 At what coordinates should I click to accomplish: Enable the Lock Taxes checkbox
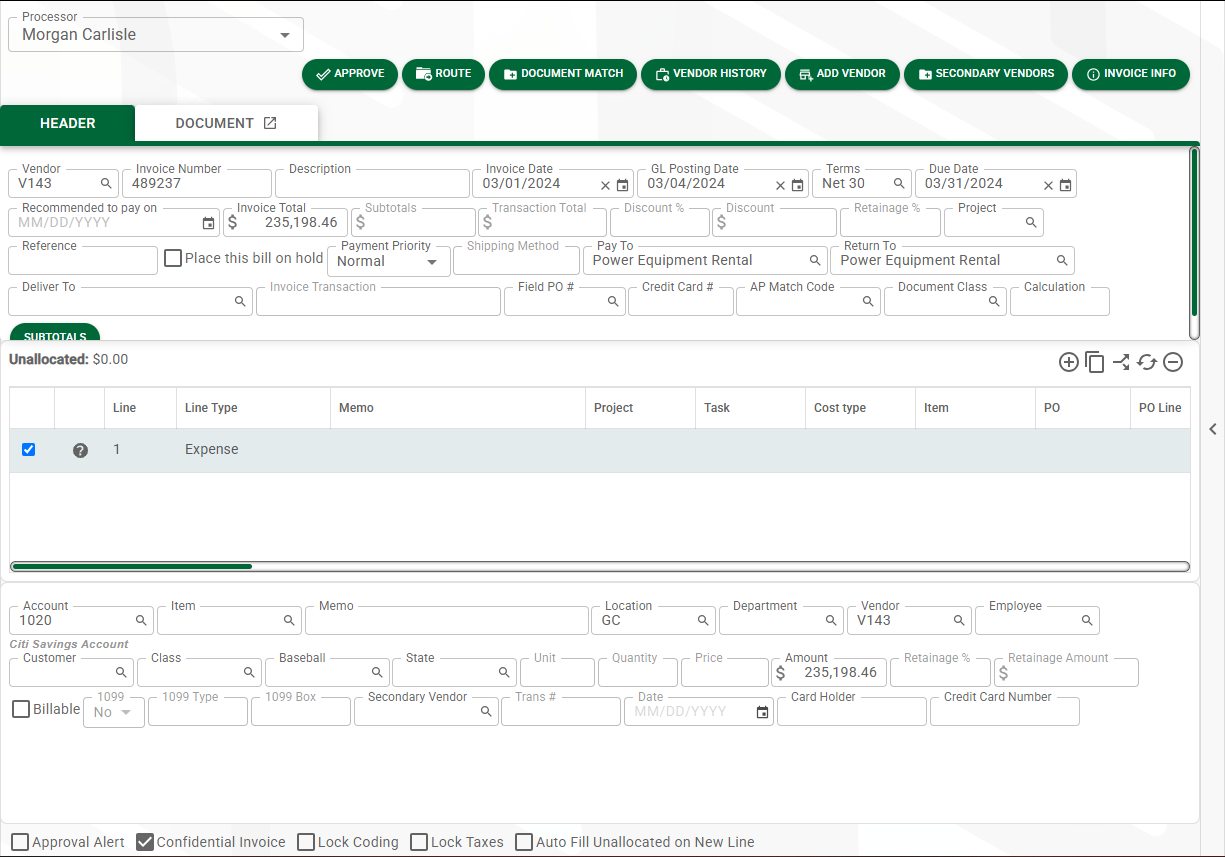point(419,842)
